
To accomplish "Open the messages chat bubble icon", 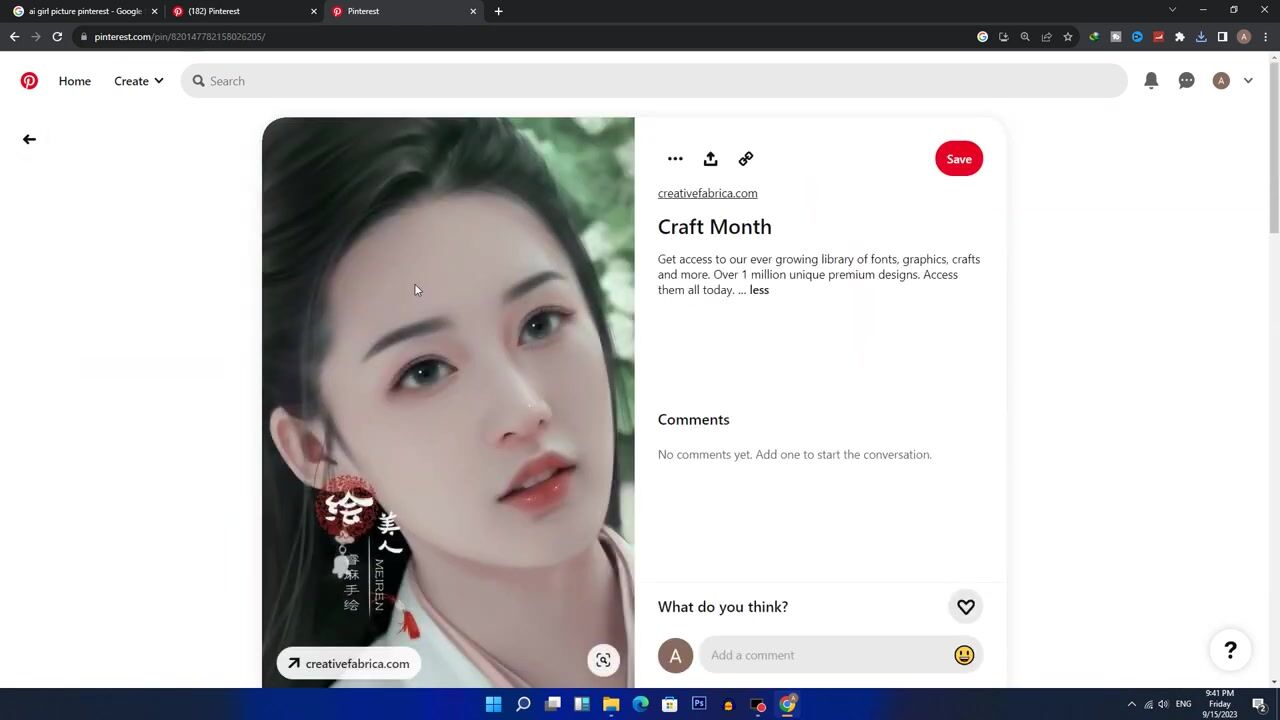I will tap(1186, 81).
